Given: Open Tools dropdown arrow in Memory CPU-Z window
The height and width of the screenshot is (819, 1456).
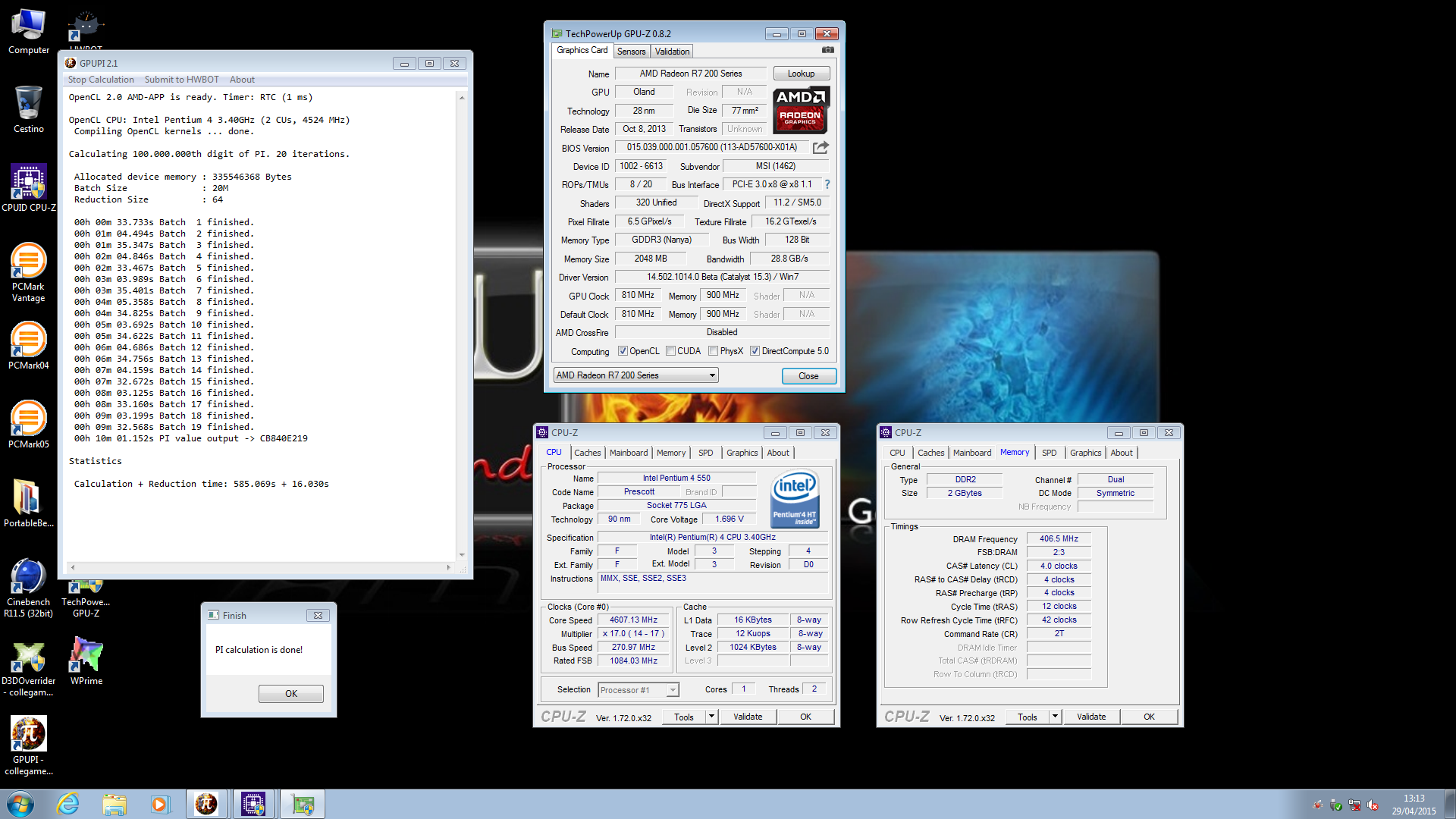Looking at the screenshot, I should pyautogui.click(x=1055, y=717).
